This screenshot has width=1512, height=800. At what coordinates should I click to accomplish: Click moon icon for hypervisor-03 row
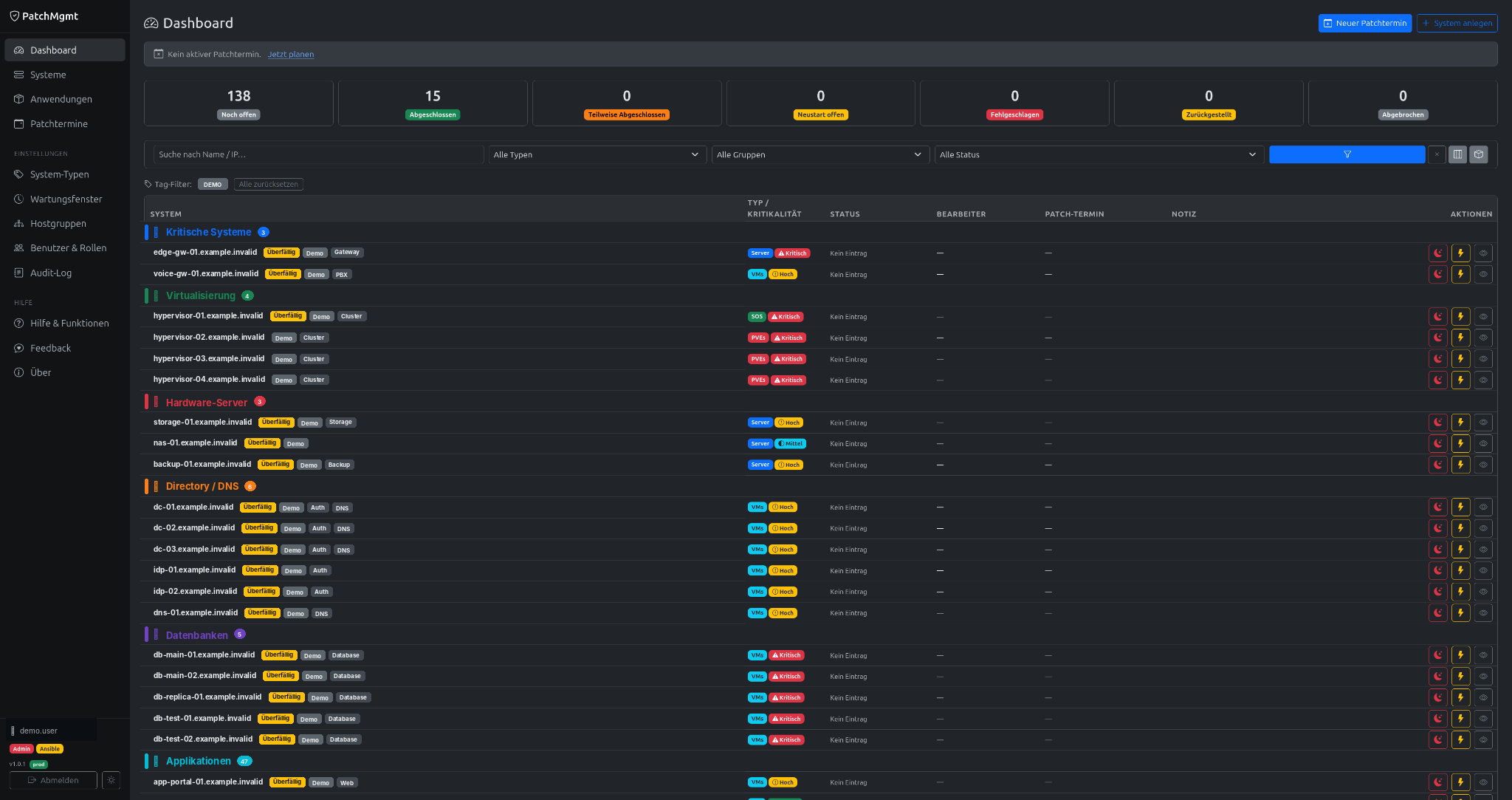tap(1438, 359)
